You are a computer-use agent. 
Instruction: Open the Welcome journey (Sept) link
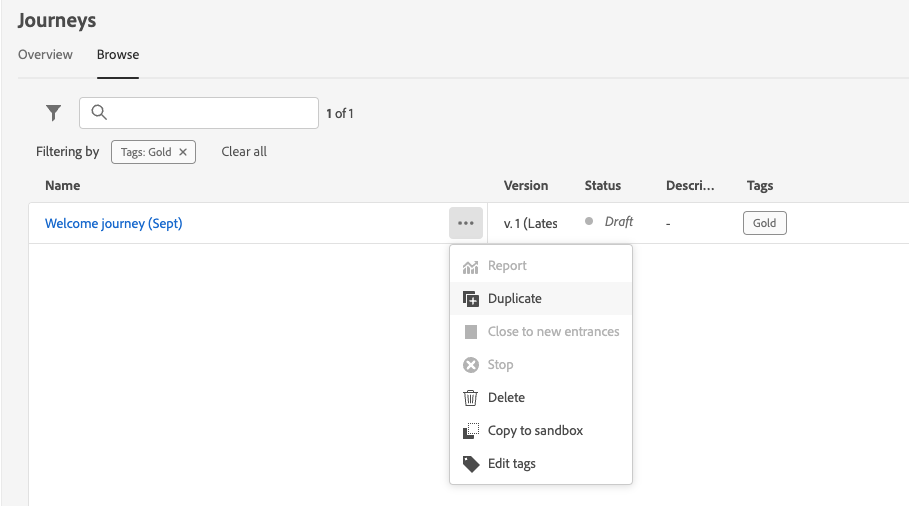114,224
